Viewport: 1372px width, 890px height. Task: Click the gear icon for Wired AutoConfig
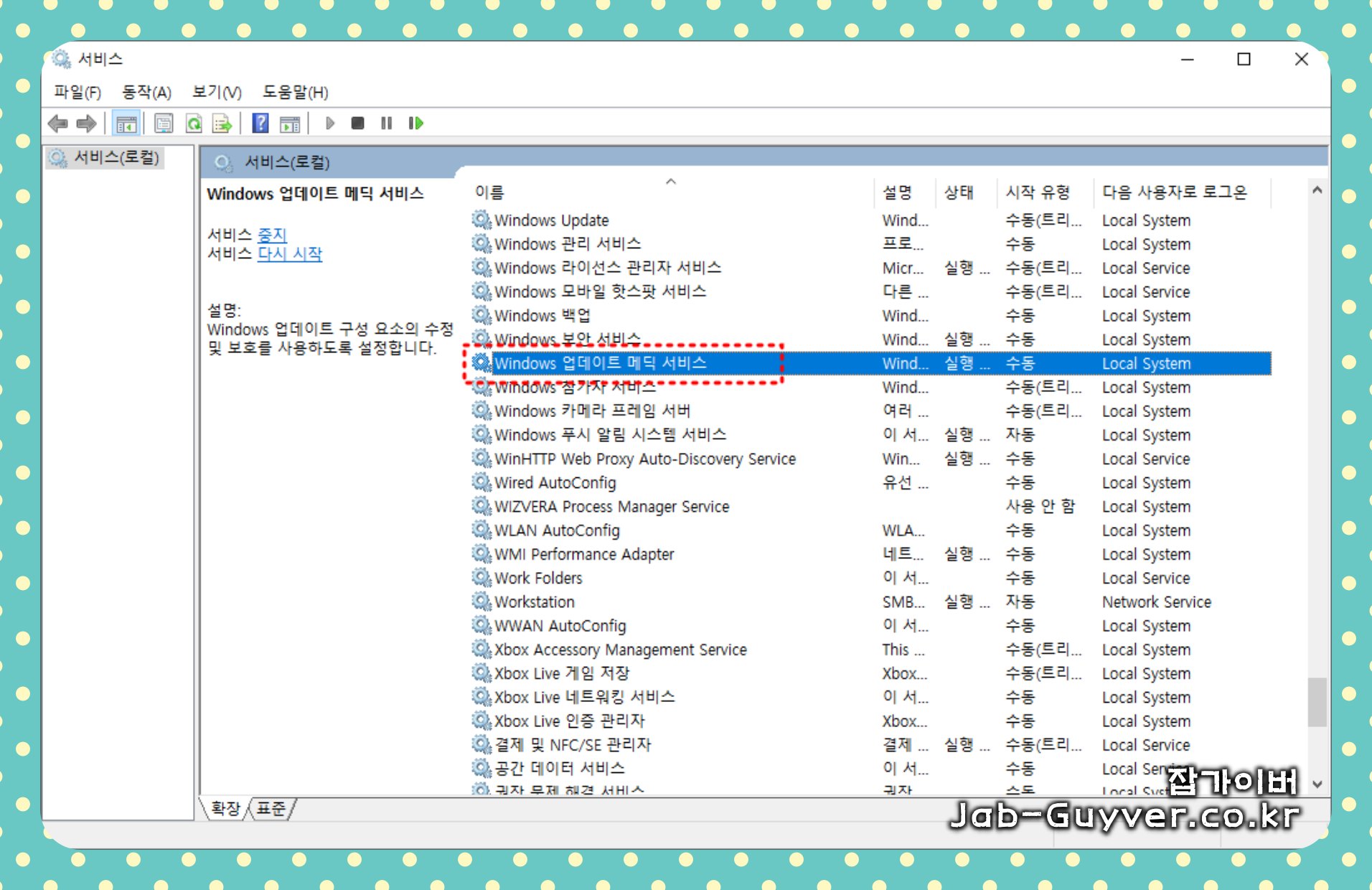click(481, 482)
